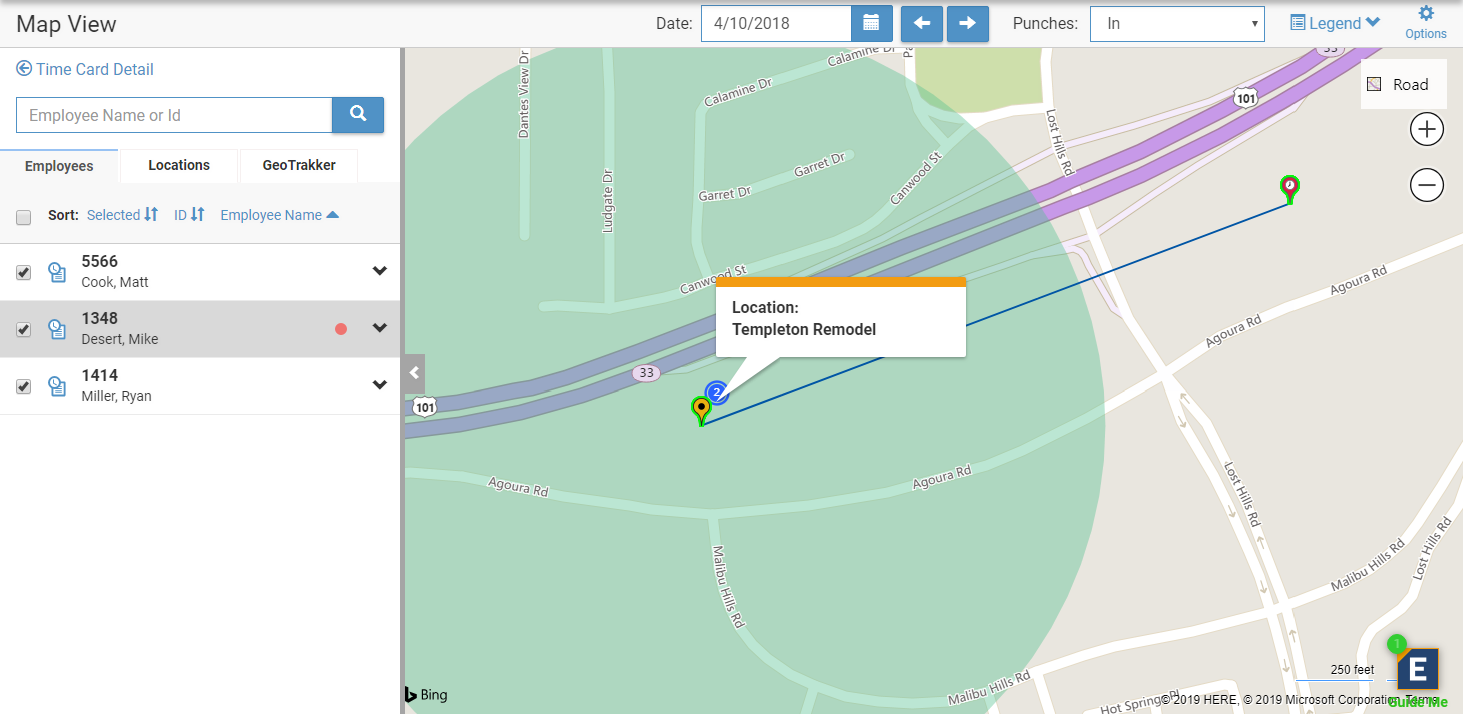
Task: Open the Punches dropdown
Action: point(1176,23)
